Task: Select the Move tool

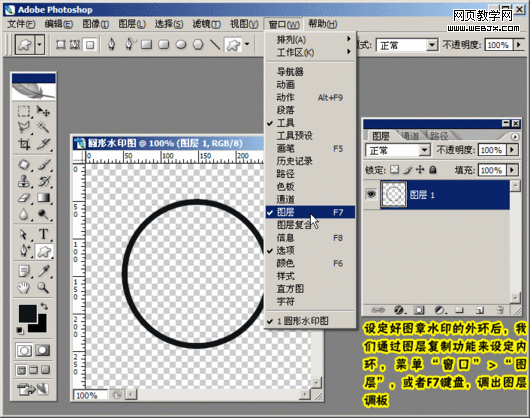Action: [43, 111]
